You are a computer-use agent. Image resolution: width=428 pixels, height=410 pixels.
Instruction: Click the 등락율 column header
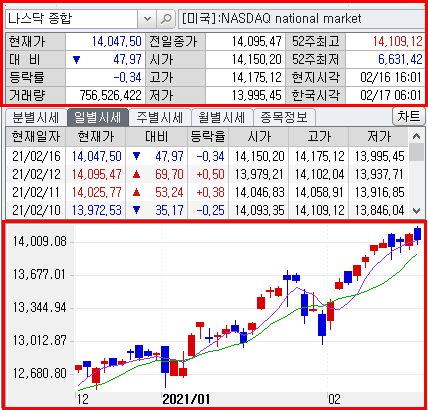coord(208,137)
